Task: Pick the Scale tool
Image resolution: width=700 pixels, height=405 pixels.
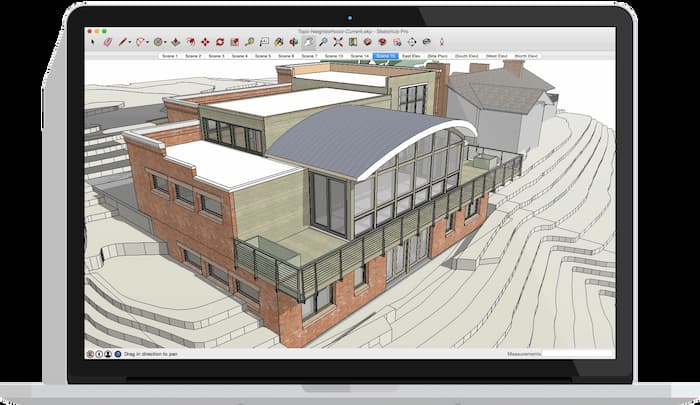Action: [234, 42]
